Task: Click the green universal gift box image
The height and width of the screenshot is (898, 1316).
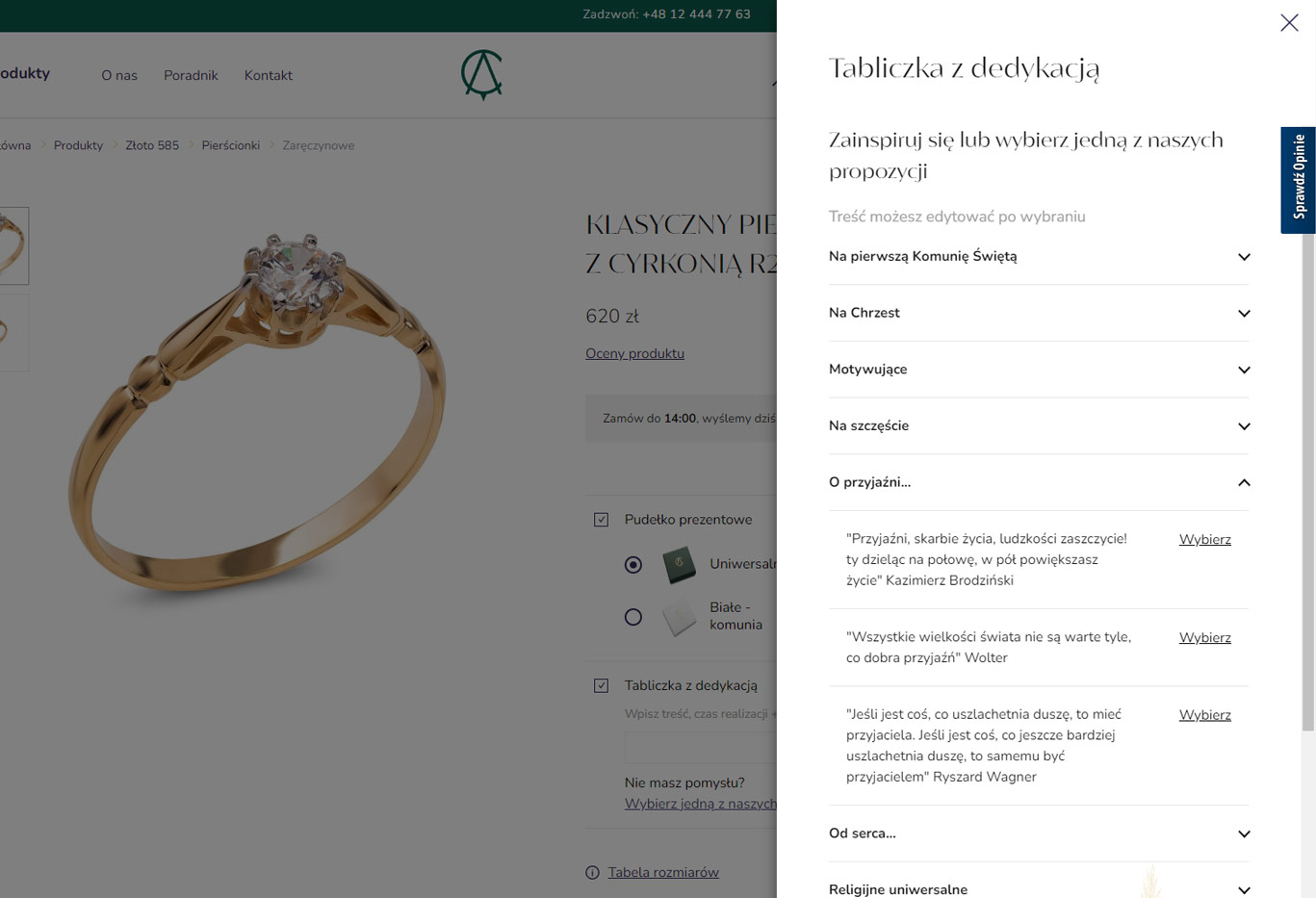Action: [679, 565]
